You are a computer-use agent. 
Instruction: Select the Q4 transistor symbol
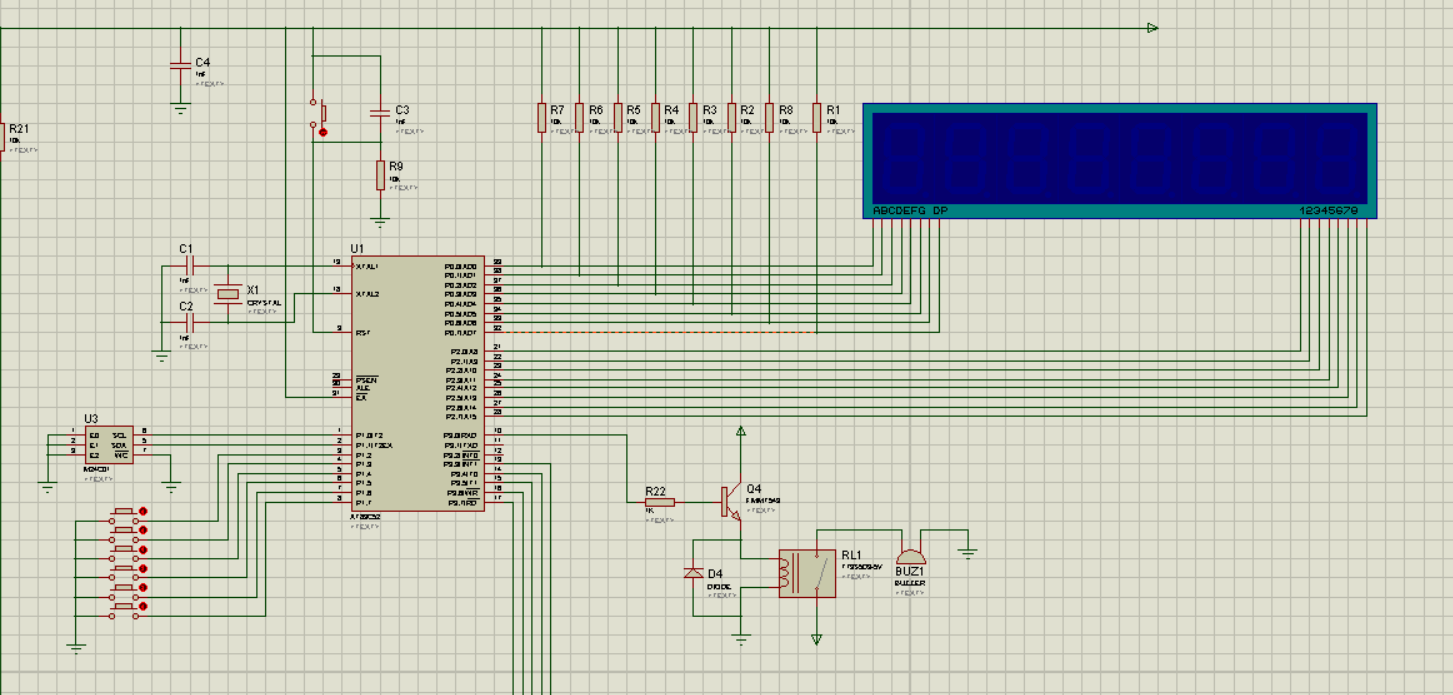tap(729, 502)
